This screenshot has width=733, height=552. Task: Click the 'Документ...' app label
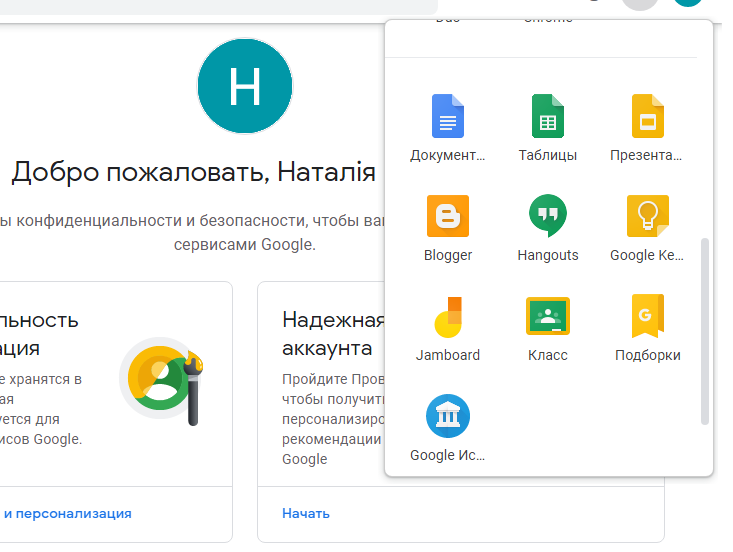pyautogui.click(x=447, y=155)
